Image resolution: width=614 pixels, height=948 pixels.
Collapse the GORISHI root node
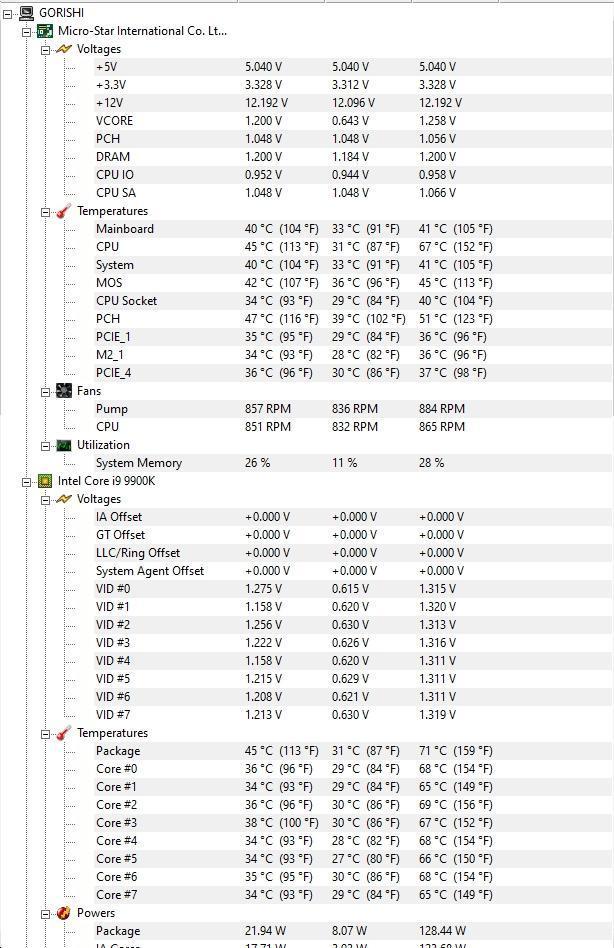(x=8, y=13)
